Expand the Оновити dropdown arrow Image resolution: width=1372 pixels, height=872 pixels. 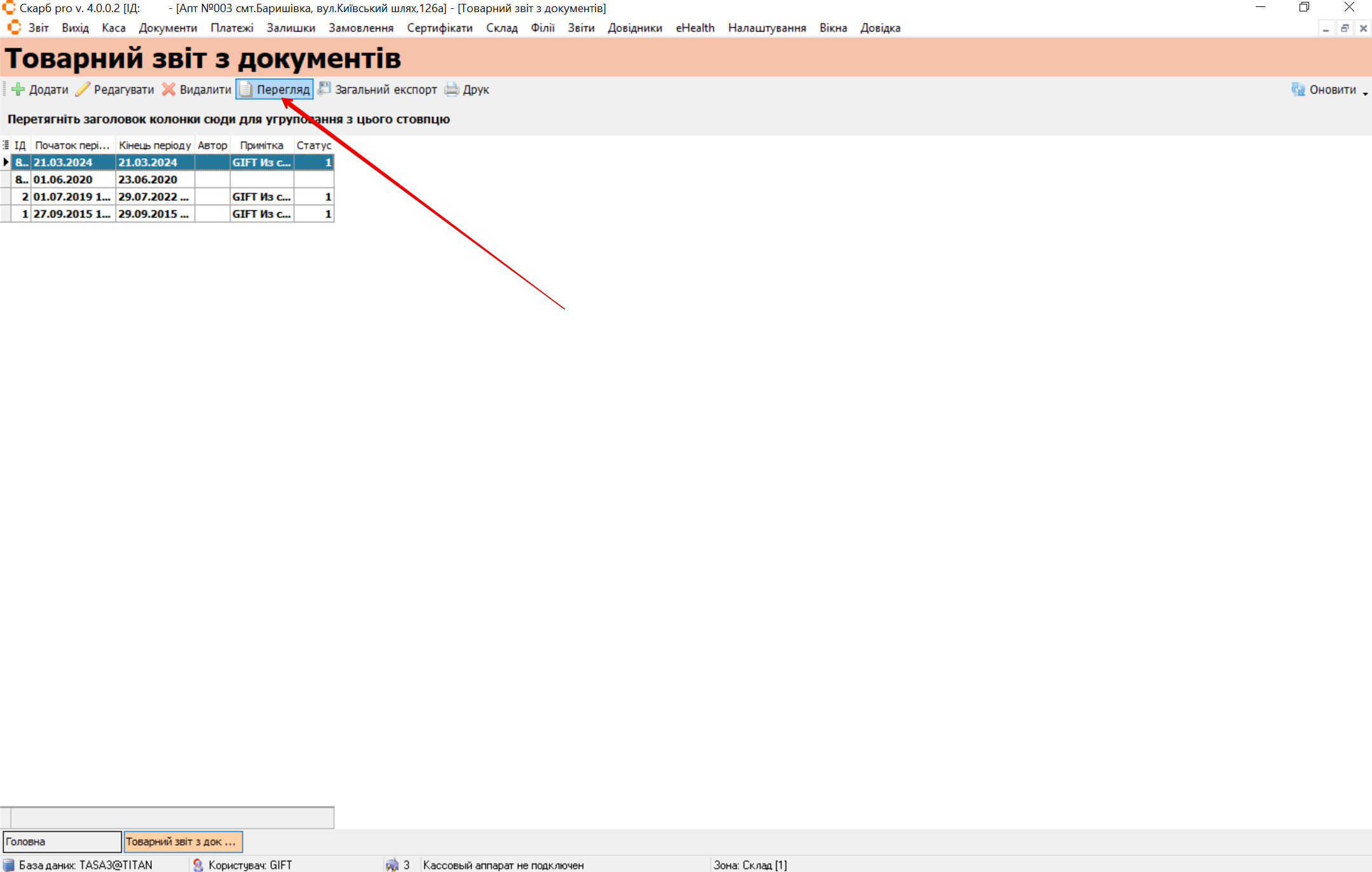1365,93
